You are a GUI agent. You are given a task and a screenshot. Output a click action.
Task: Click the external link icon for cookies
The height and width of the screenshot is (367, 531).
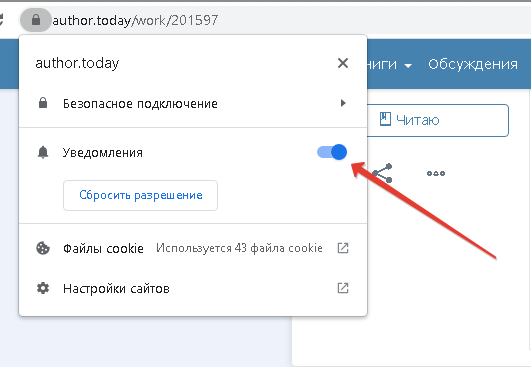point(343,248)
